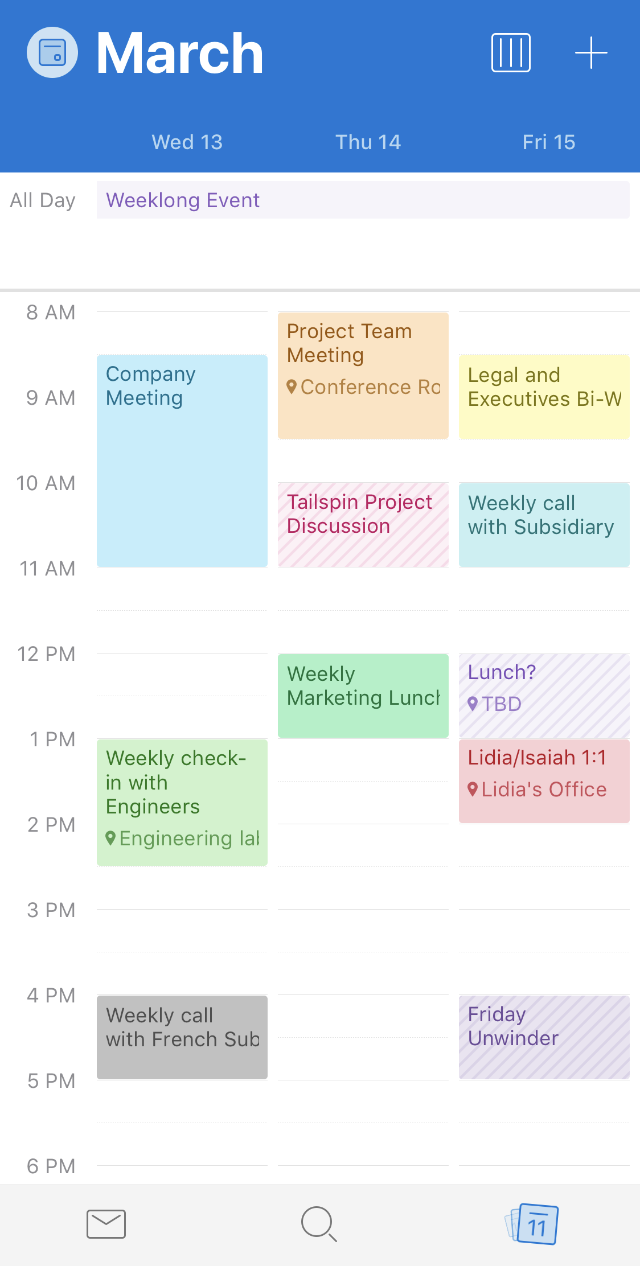The image size is (640, 1266).
Task: Open Mail via the envelope icon
Action: pos(106,1224)
